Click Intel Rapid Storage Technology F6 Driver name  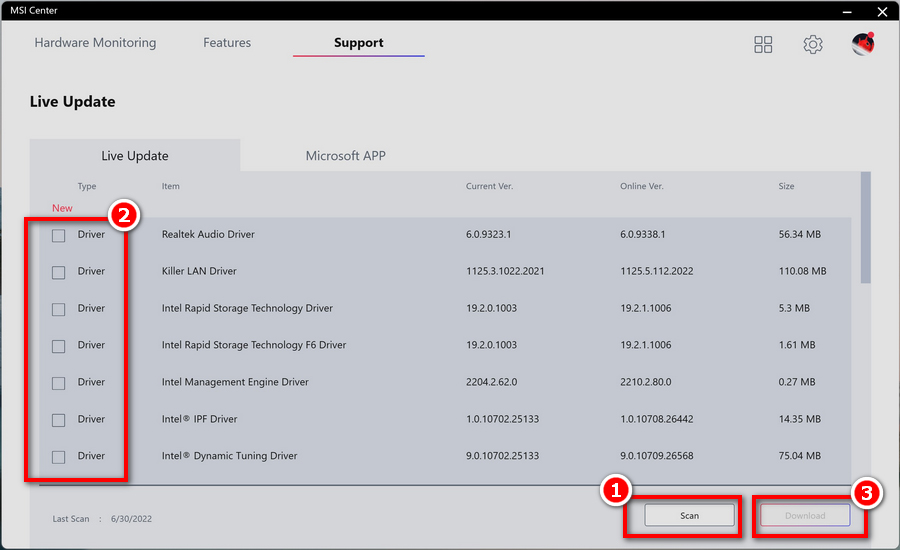coord(254,345)
